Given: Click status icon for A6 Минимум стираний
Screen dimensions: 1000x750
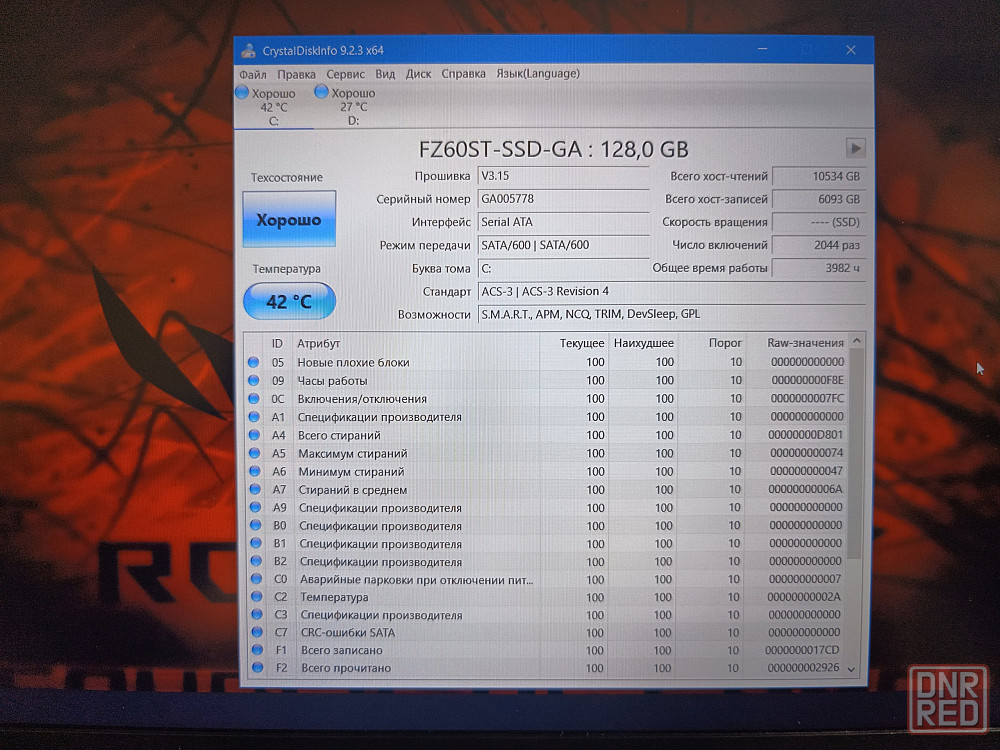Looking at the screenshot, I should tap(255, 471).
